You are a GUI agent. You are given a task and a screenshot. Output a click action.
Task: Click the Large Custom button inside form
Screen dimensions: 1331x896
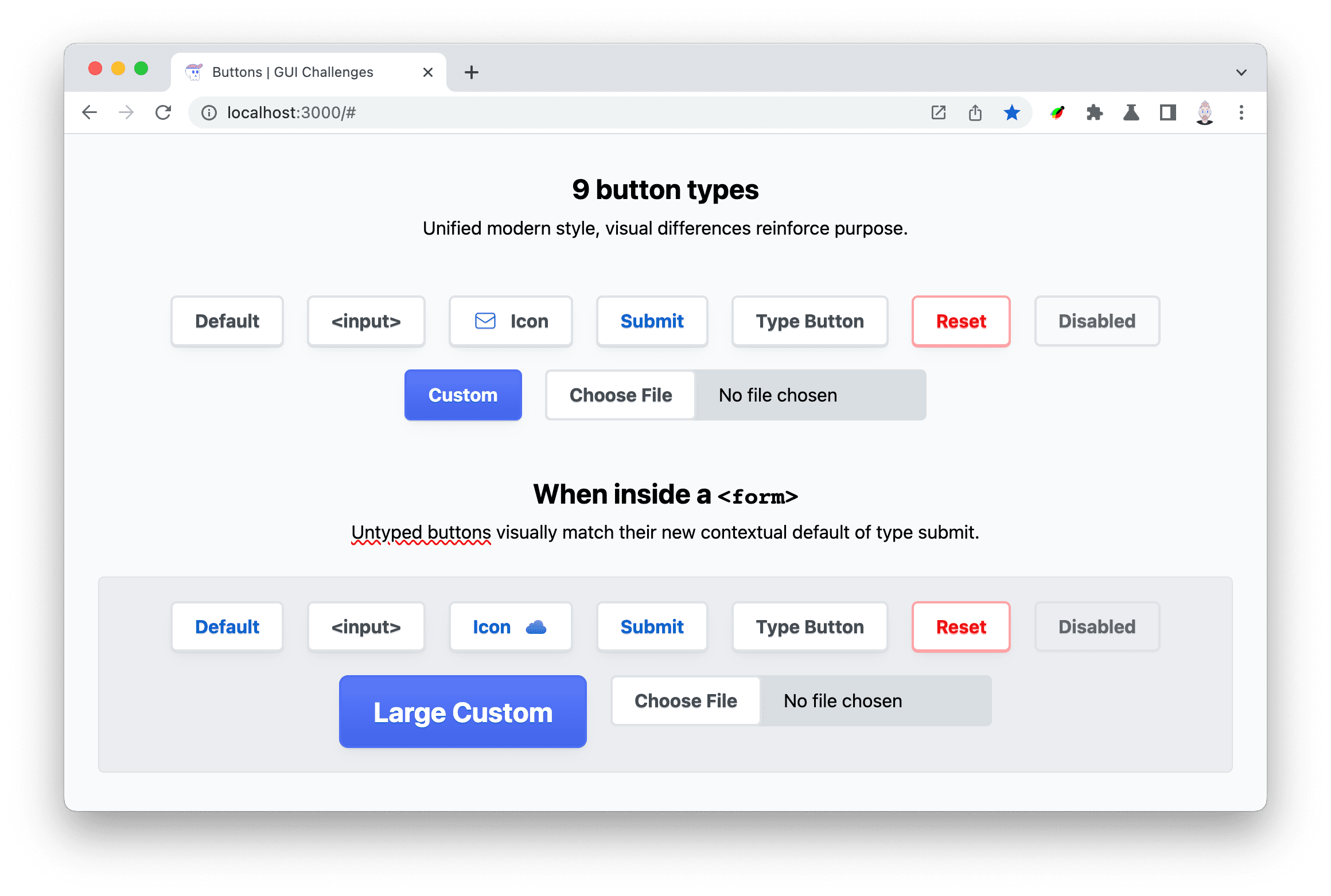click(x=463, y=713)
